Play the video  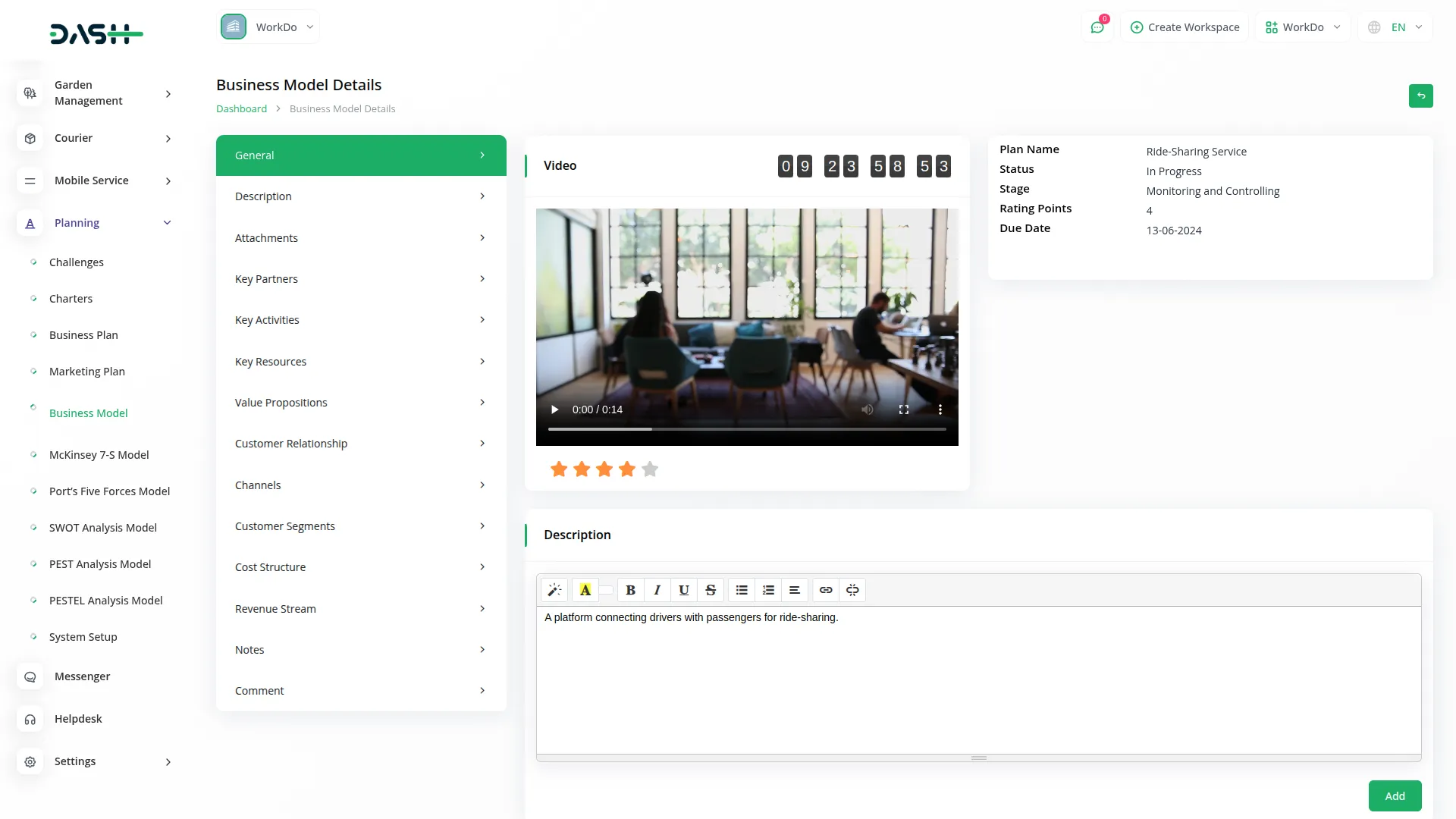tap(554, 409)
